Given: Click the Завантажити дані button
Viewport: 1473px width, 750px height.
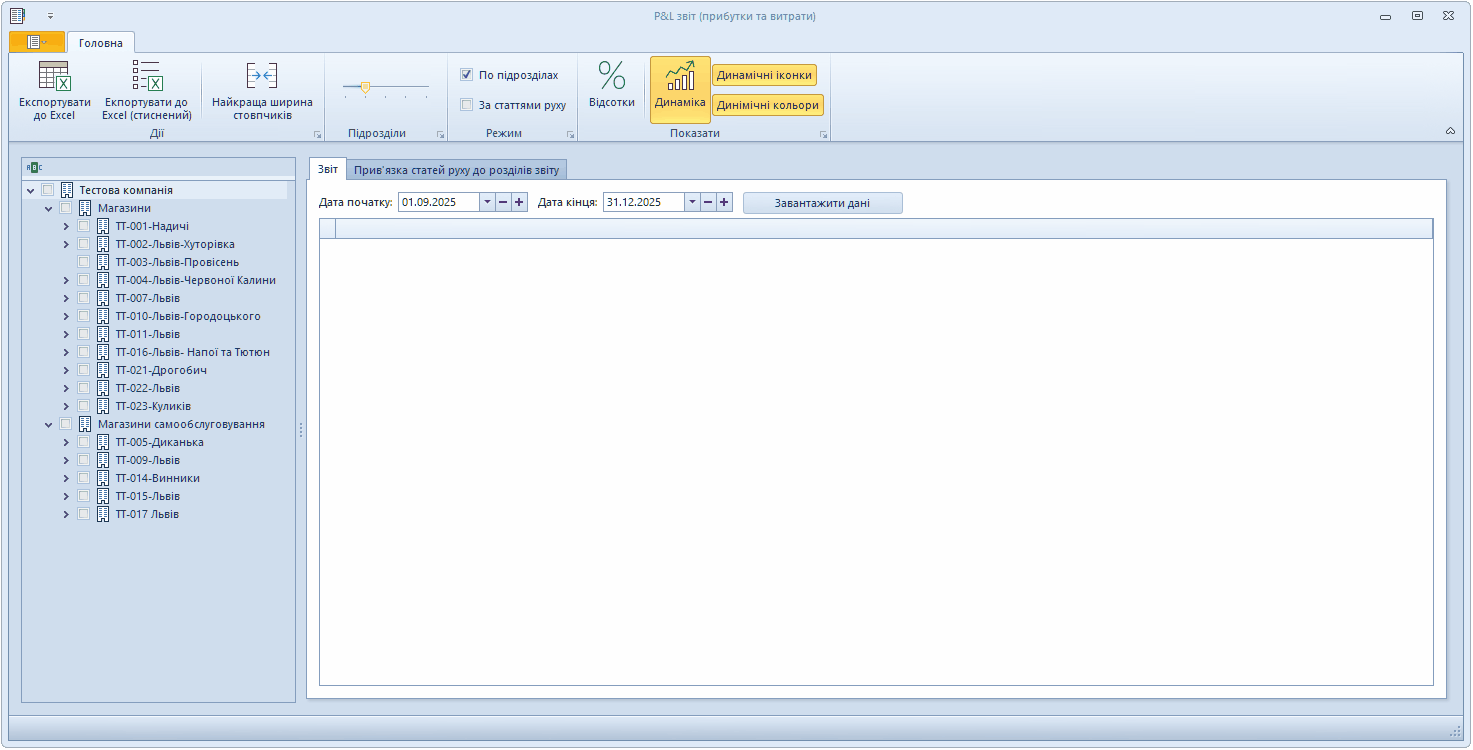Looking at the screenshot, I should pyautogui.click(x=822, y=203).
